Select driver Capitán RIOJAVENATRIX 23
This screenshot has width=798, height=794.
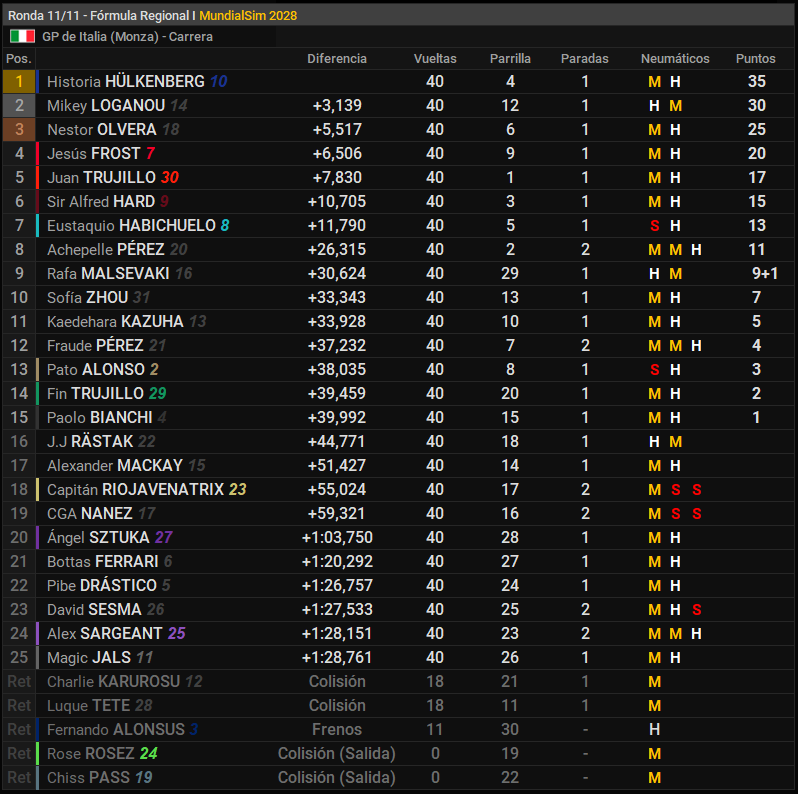coord(147,489)
